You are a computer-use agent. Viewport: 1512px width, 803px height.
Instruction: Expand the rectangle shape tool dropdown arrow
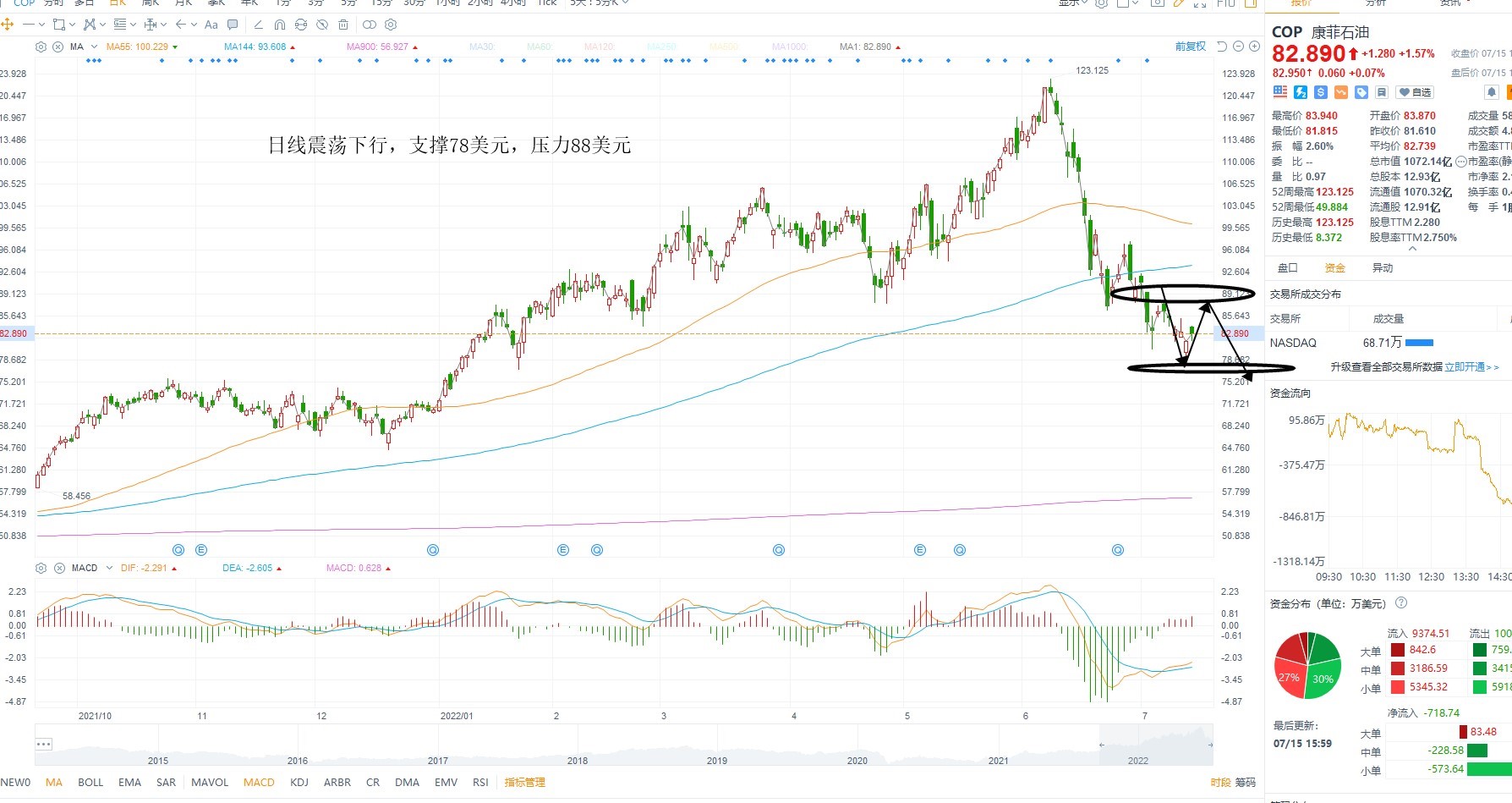pos(72,25)
